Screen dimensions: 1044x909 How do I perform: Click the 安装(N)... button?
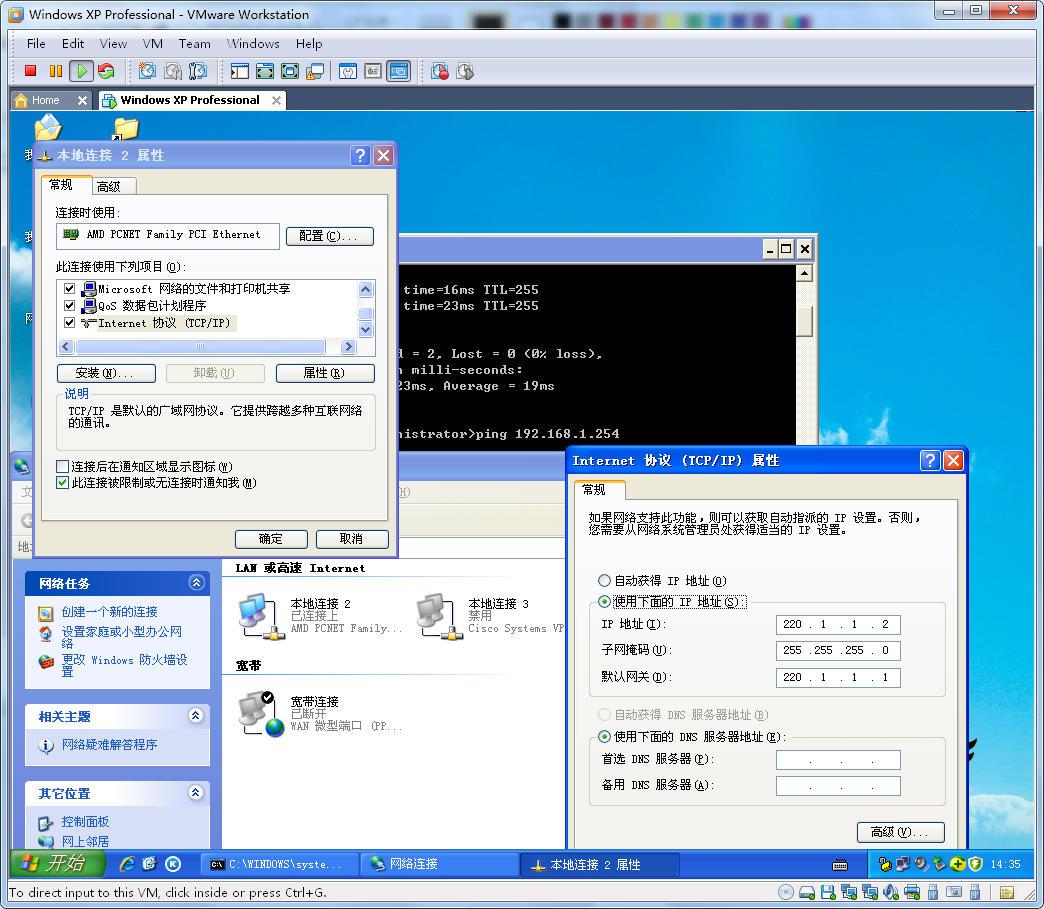tap(107, 373)
